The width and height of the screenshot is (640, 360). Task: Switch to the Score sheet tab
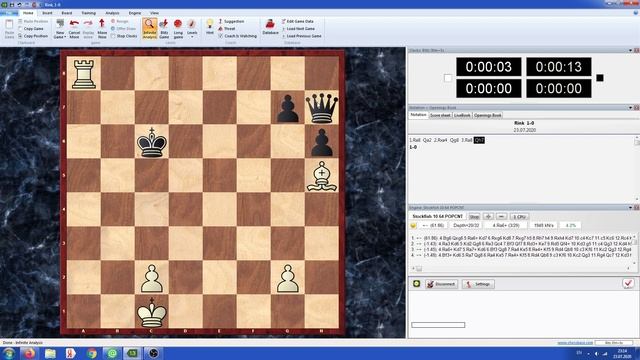point(440,116)
